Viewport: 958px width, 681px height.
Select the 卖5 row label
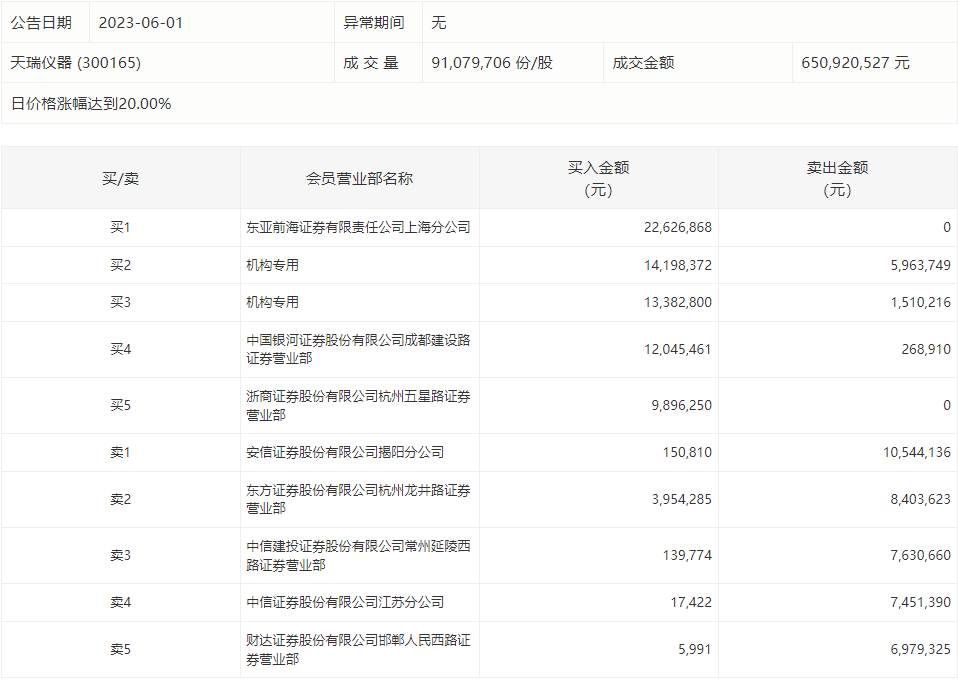[x=120, y=649]
